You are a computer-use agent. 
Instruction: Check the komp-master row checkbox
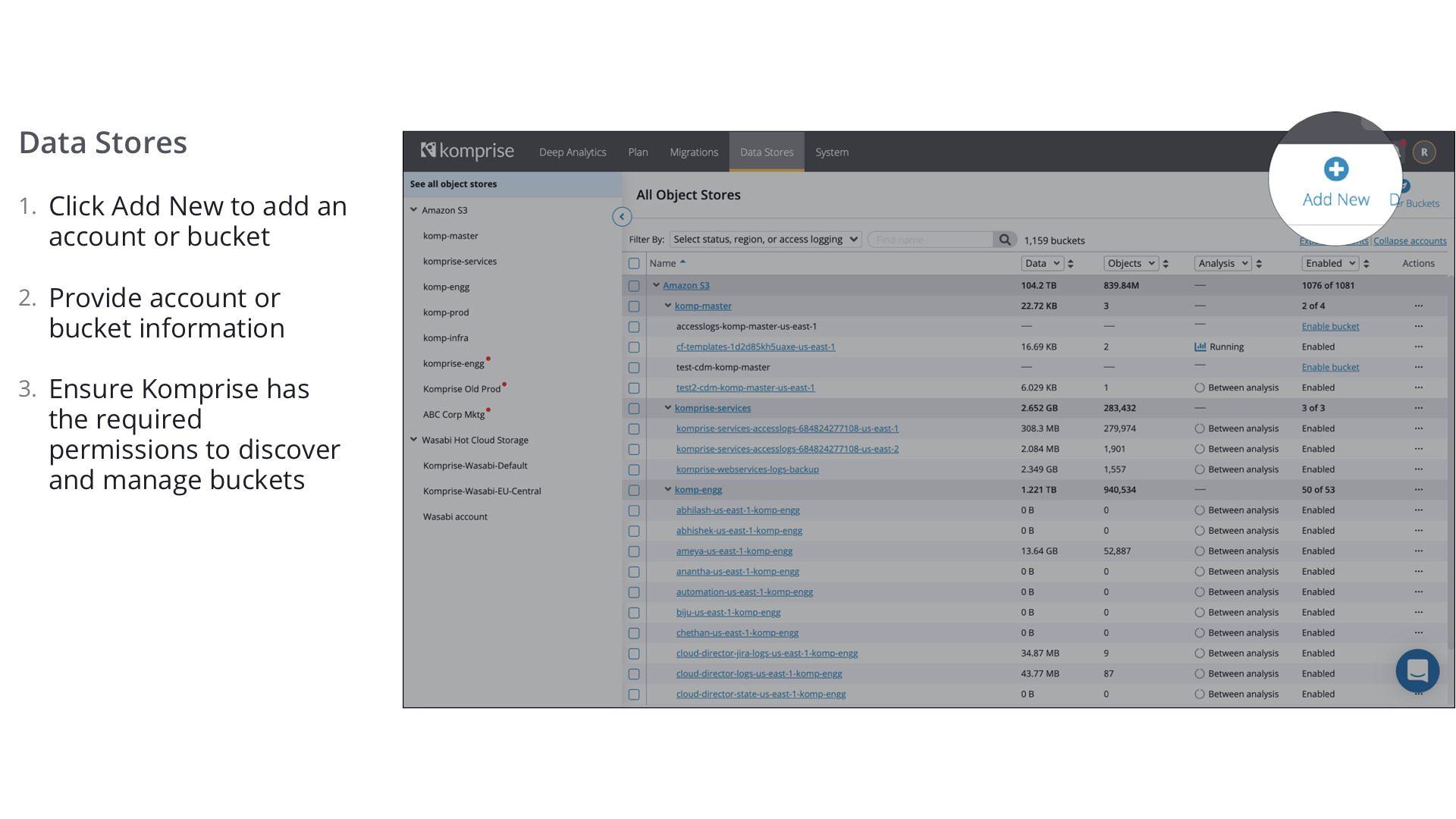pos(634,306)
